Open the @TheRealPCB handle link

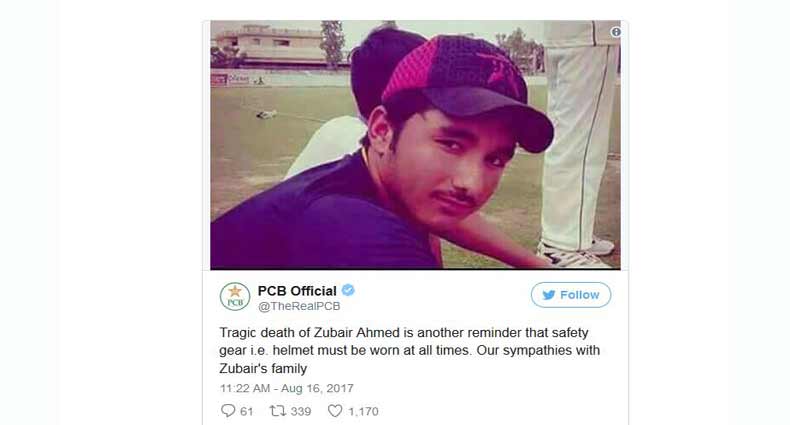[x=299, y=306]
